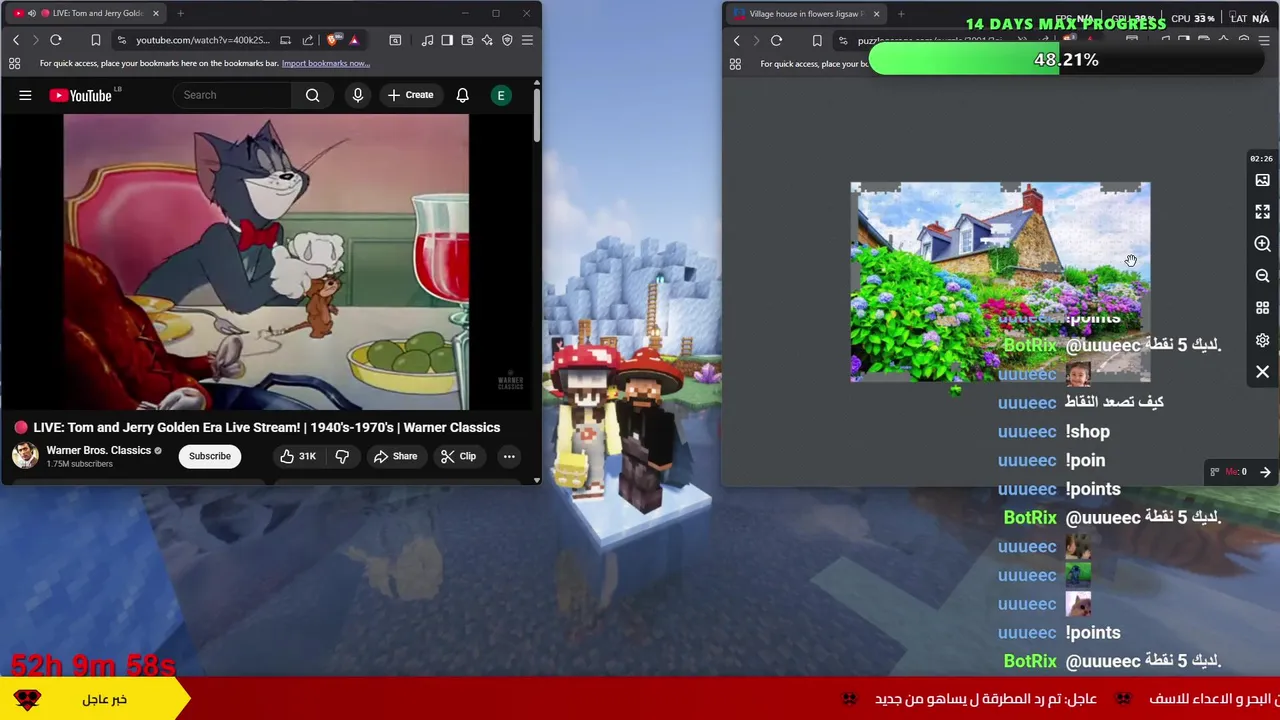Like the video with 31K likes
Screen dimensions: 1280x720
[x=297, y=456]
